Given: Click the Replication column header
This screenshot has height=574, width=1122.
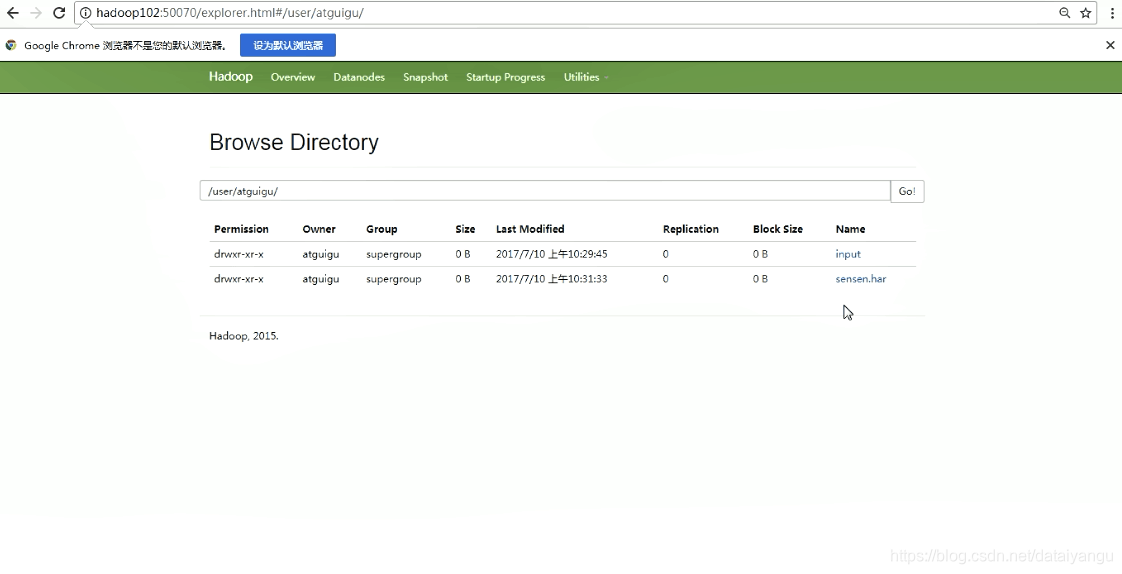Looking at the screenshot, I should (691, 229).
